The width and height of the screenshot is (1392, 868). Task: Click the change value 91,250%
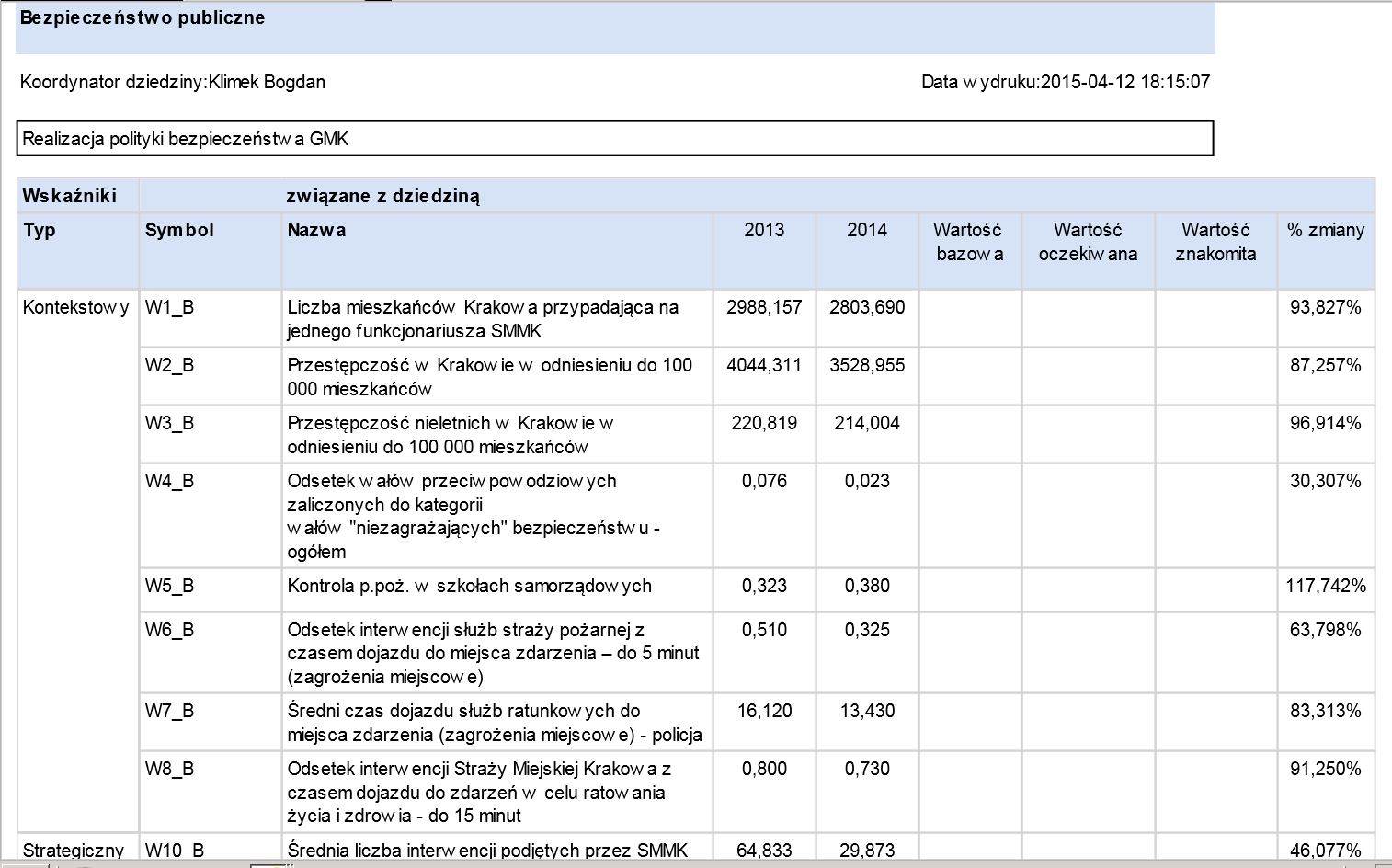coord(1325,769)
